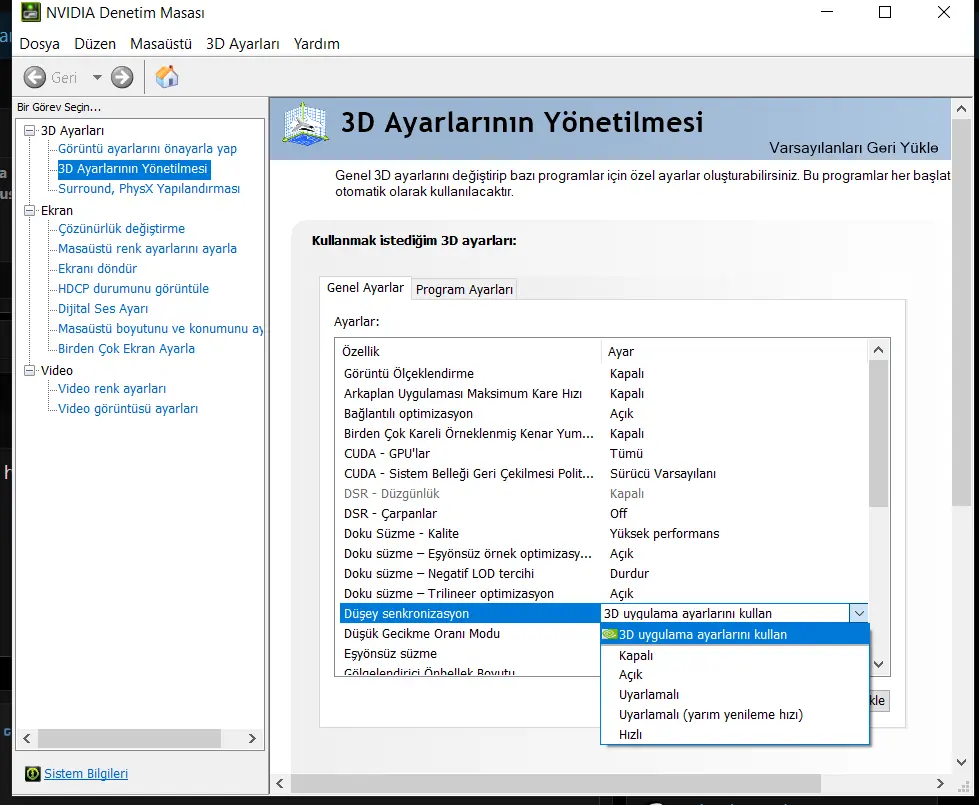The width and height of the screenshot is (979, 805).
Task: Choose Uyarlamalı in dropdown list
Action: pyautogui.click(x=735, y=694)
